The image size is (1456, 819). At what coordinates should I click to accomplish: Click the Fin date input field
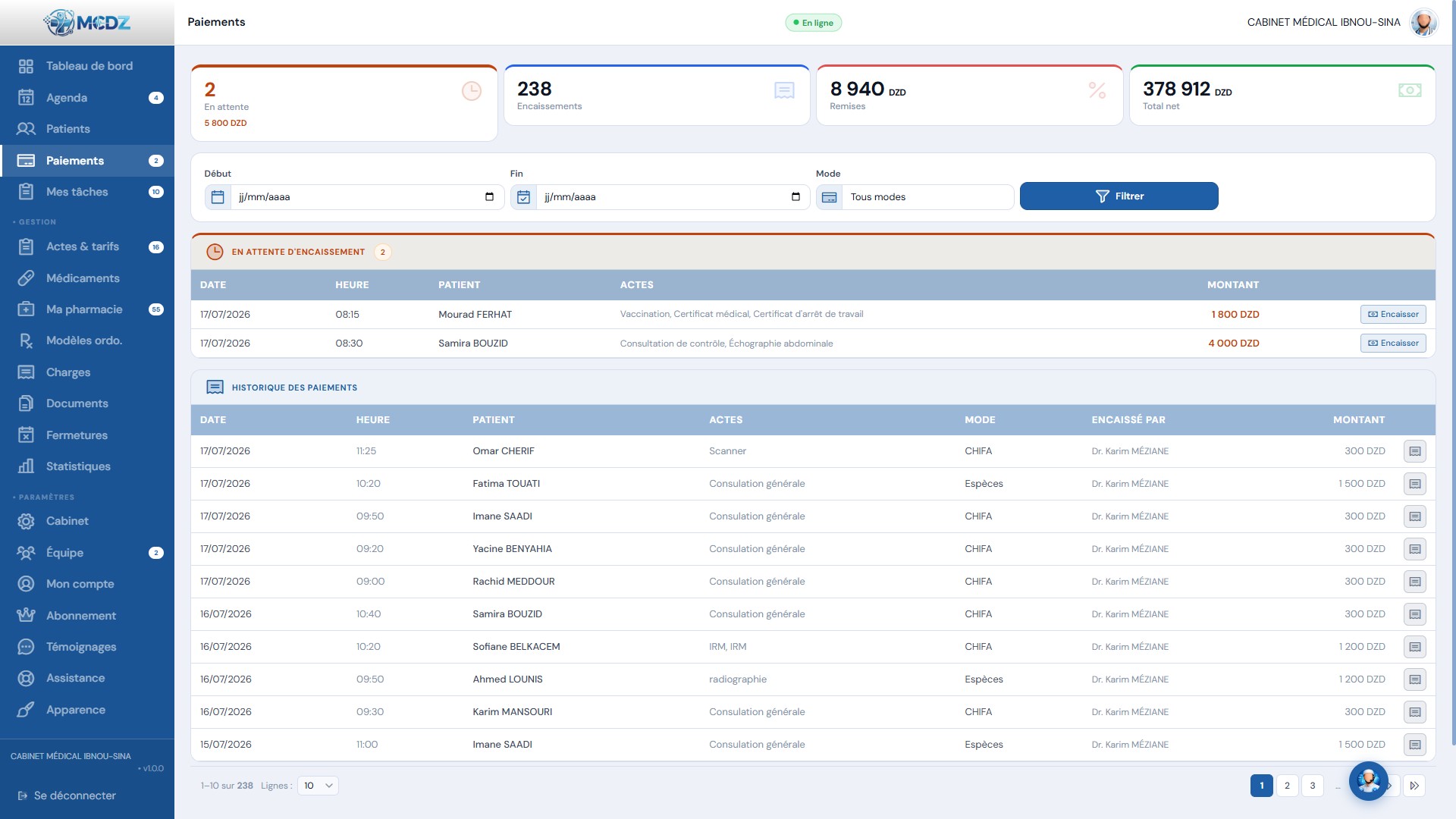(673, 197)
